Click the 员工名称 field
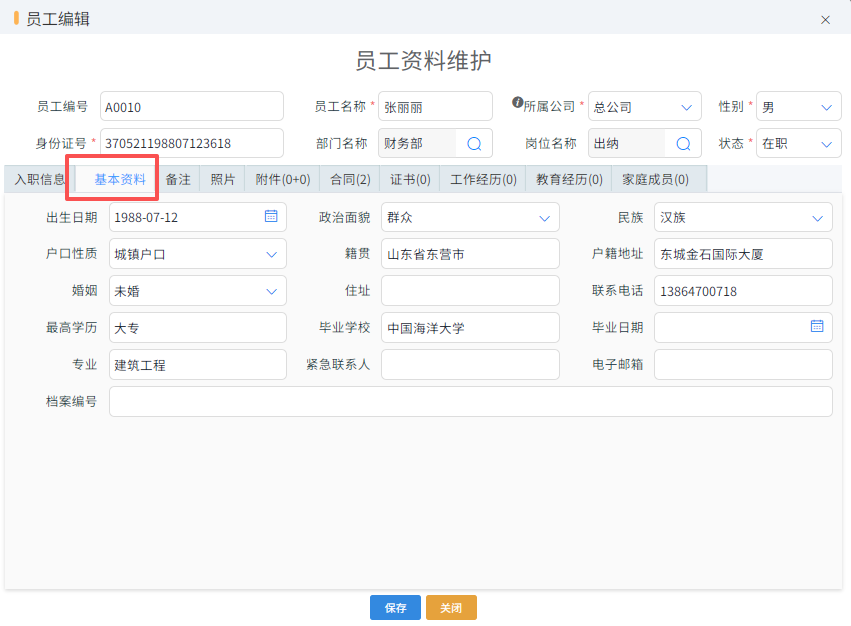851x626 pixels. click(435, 106)
